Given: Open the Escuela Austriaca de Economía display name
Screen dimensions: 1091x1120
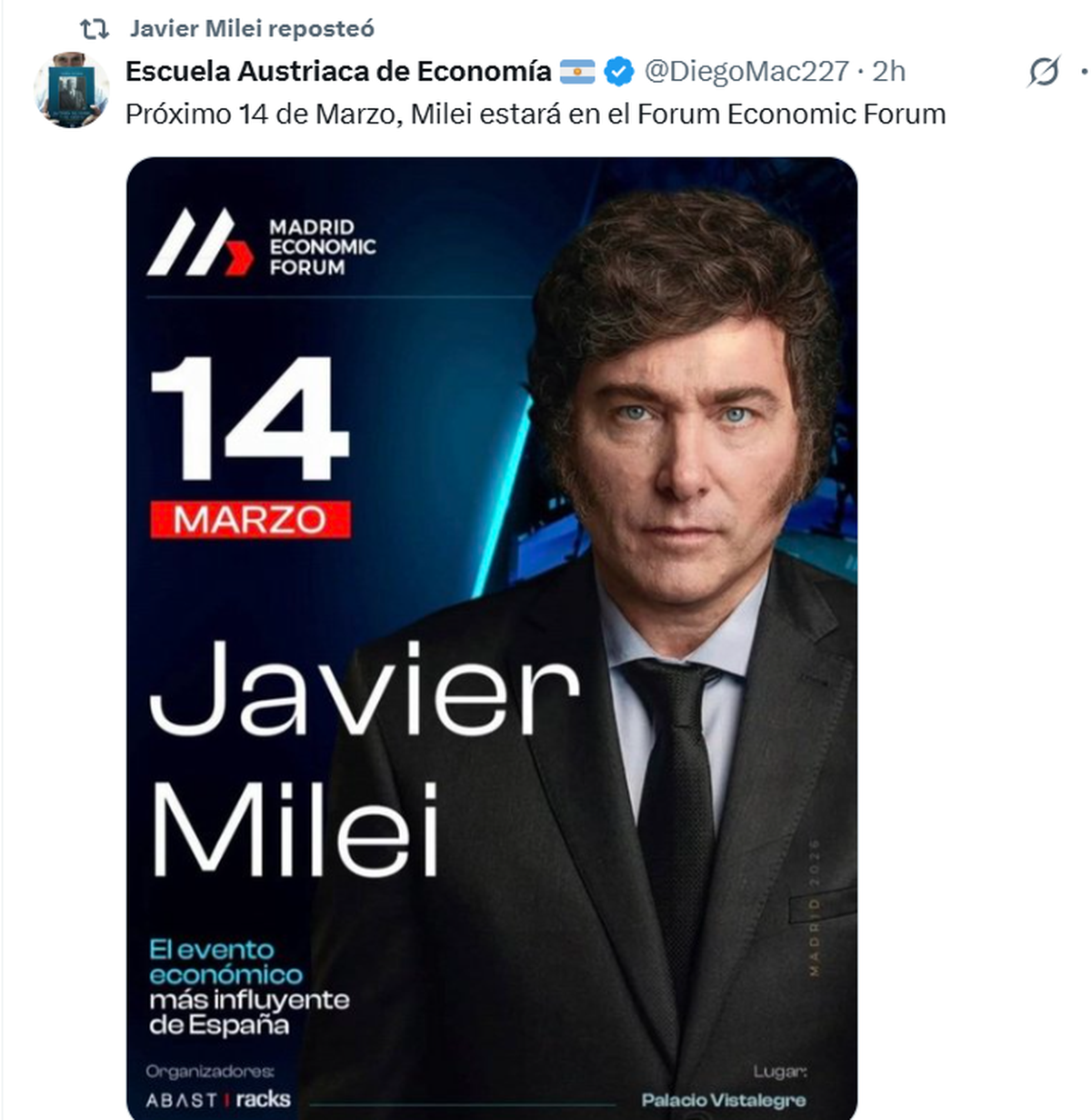Looking at the screenshot, I should click(x=338, y=71).
